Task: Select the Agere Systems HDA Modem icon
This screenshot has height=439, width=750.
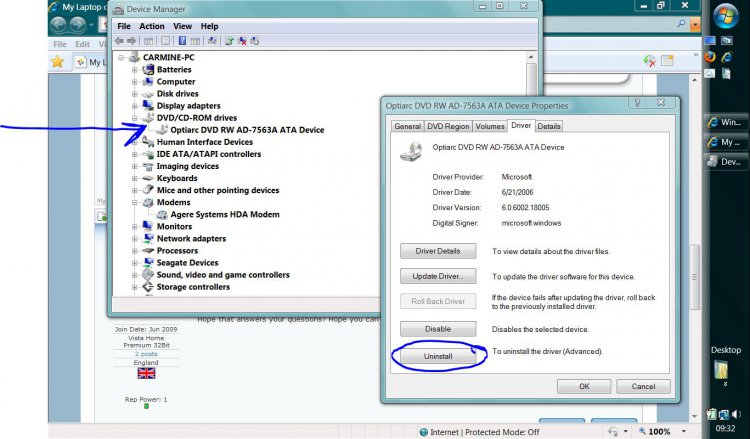Action: pos(162,214)
